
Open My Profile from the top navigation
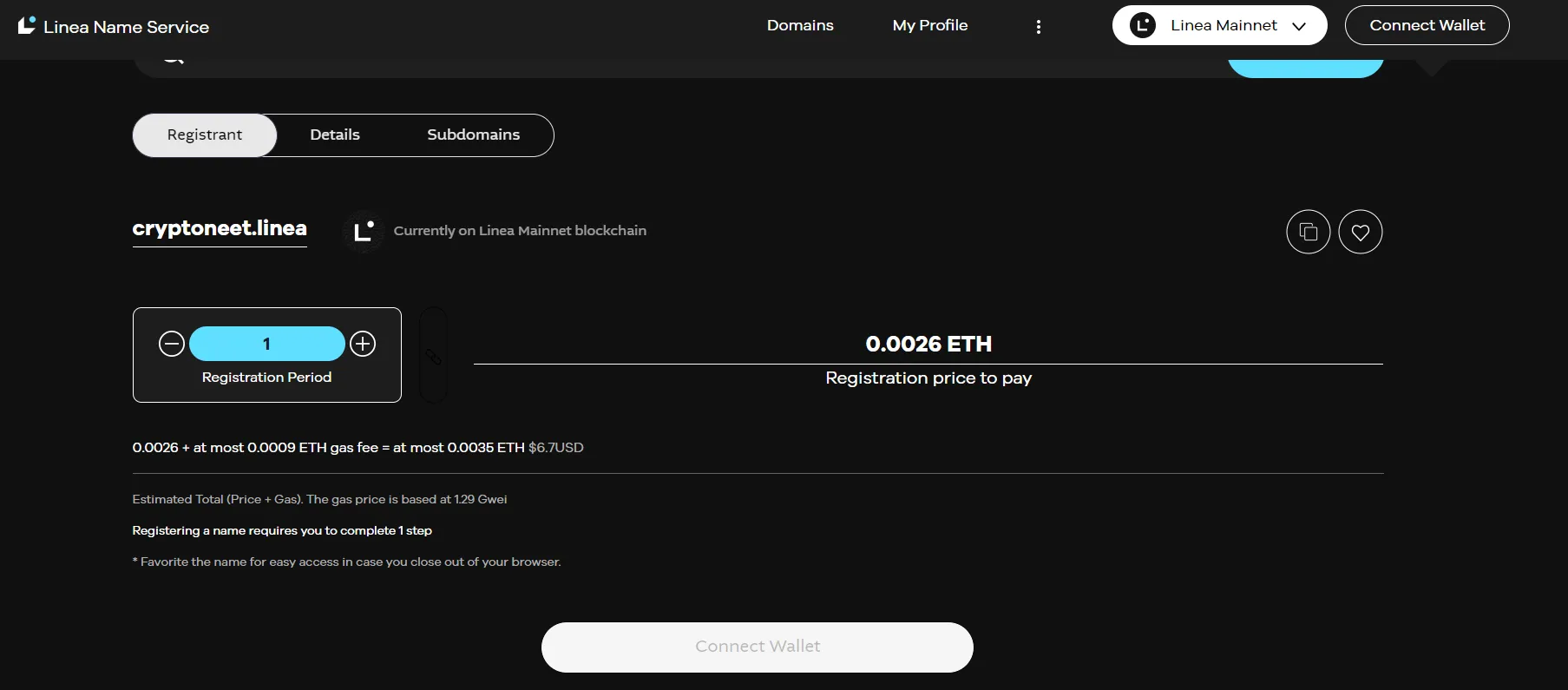click(x=930, y=25)
